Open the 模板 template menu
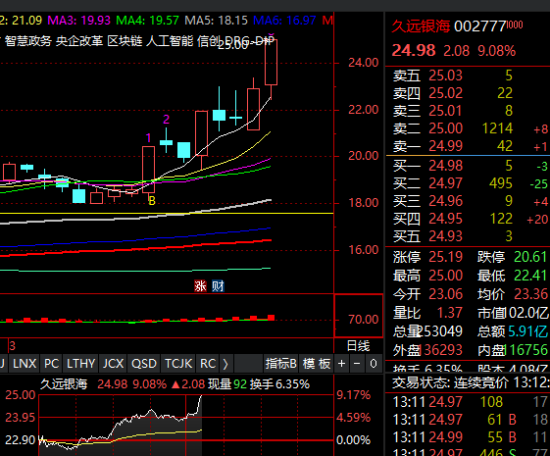Image resolution: width=550 pixels, height=456 pixels. click(317, 364)
